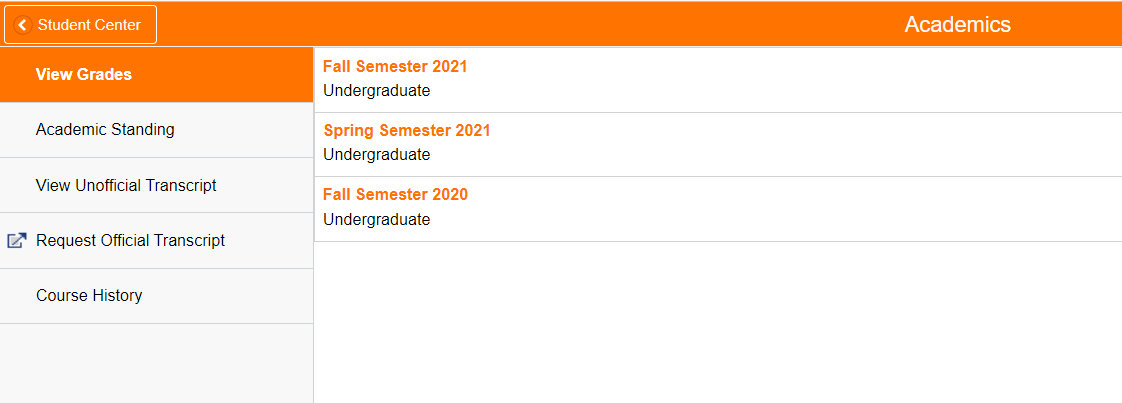Go back to Student Center

[x=81, y=25]
